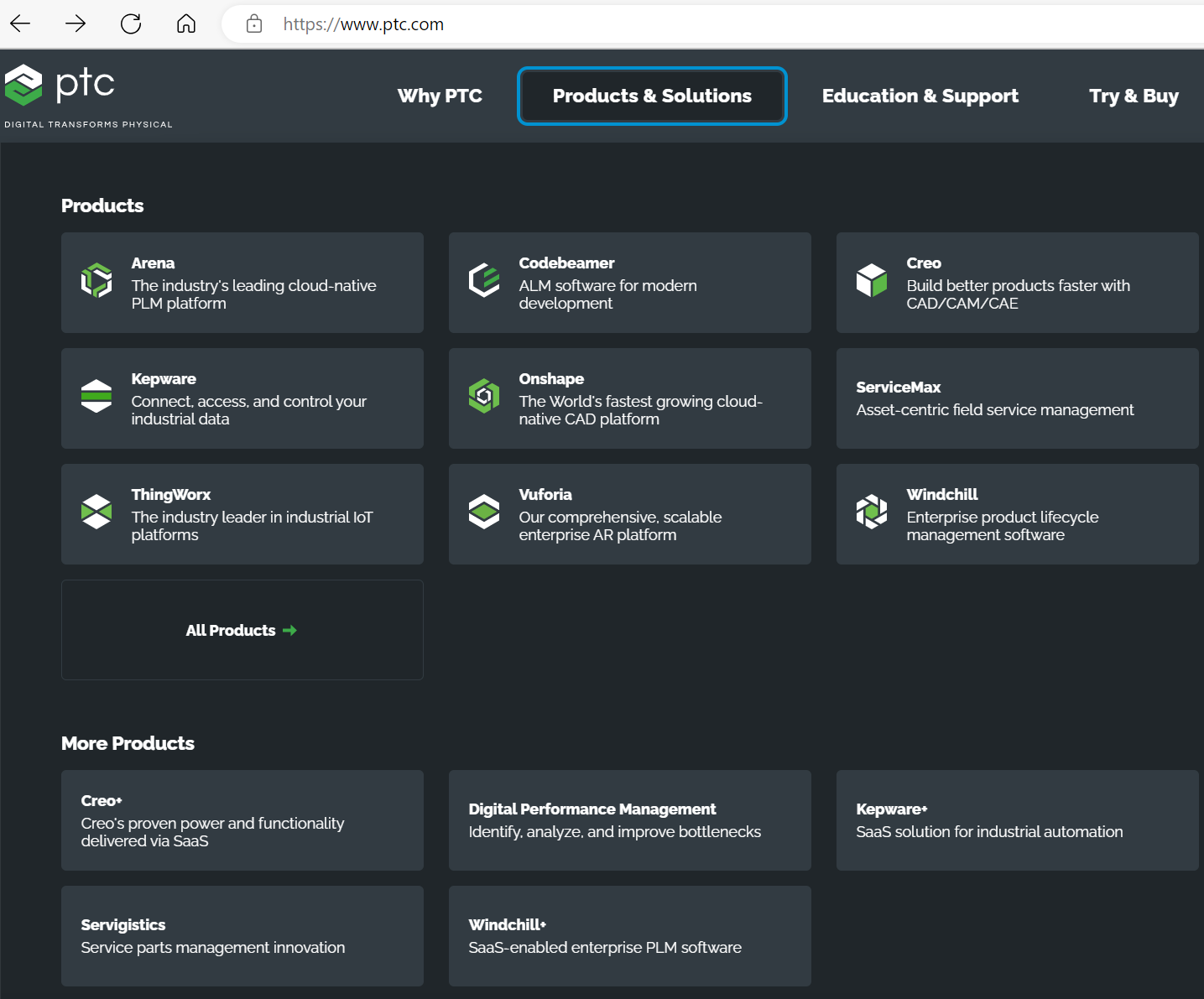Open the ServiceMax product card

(1017, 398)
